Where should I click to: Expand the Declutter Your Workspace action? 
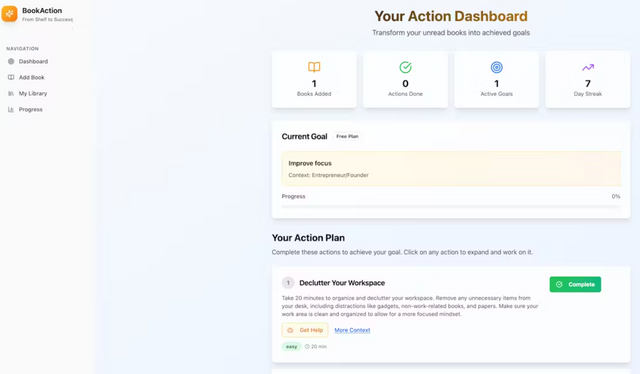tap(342, 283)
